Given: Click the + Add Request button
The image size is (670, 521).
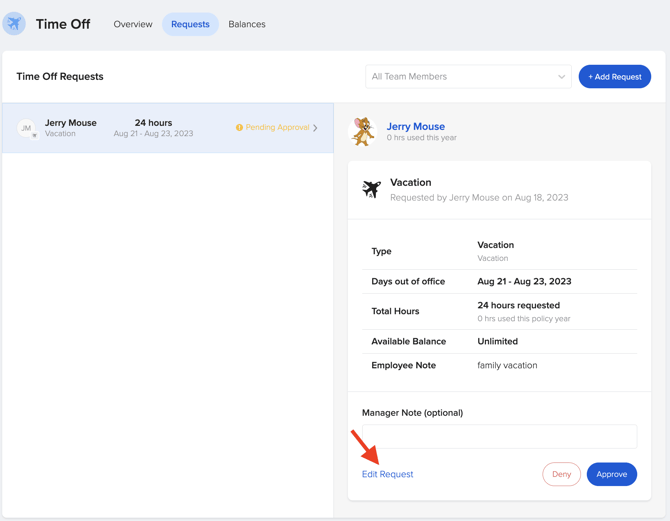Looking at the screenshot, I should click(614, 77).
